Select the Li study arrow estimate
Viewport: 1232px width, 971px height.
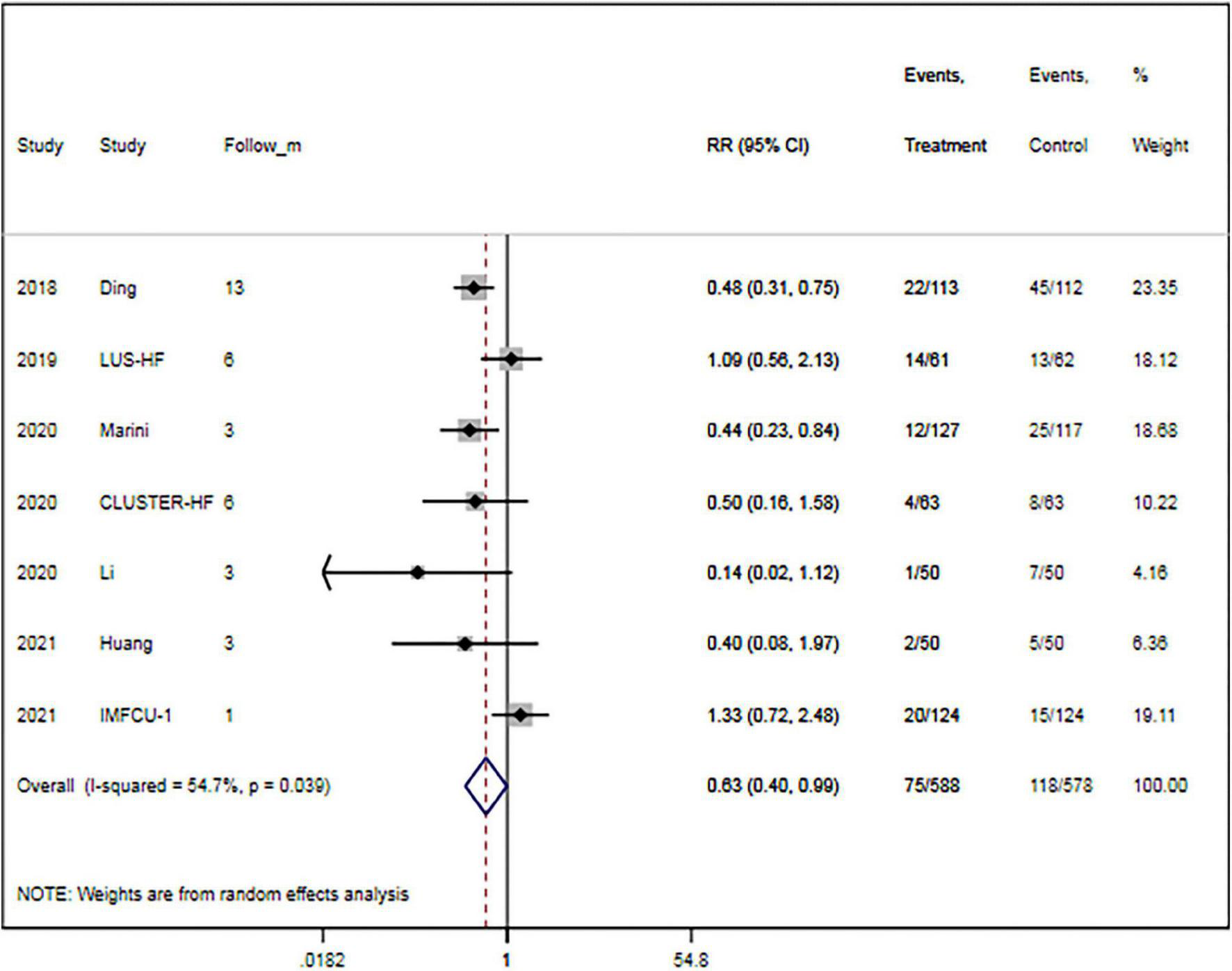pos(417,573)
